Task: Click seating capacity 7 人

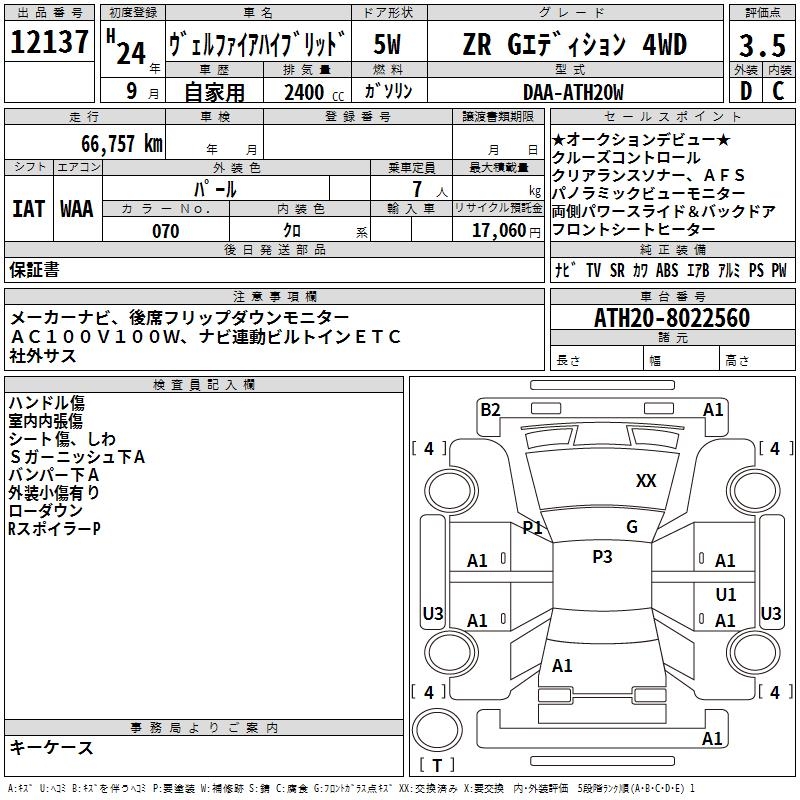Action: pyautogui.click(x=430, y=189)
